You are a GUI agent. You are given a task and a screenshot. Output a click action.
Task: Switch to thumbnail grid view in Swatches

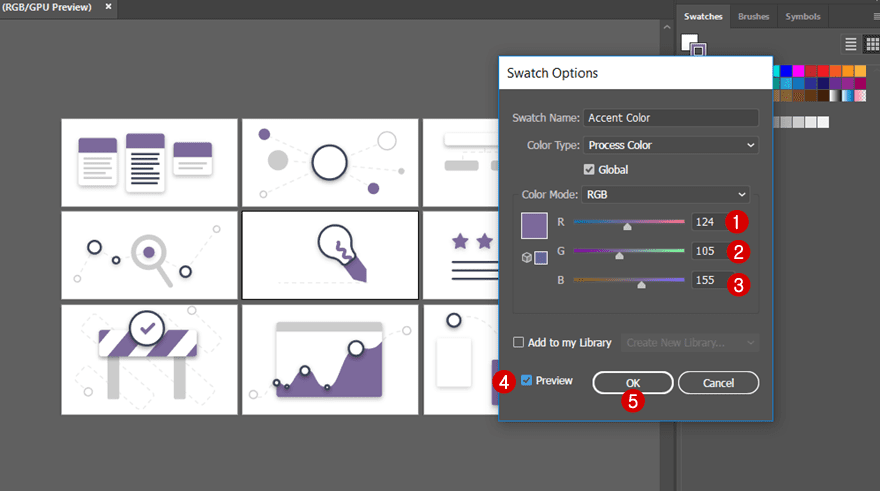pos(871,44)
